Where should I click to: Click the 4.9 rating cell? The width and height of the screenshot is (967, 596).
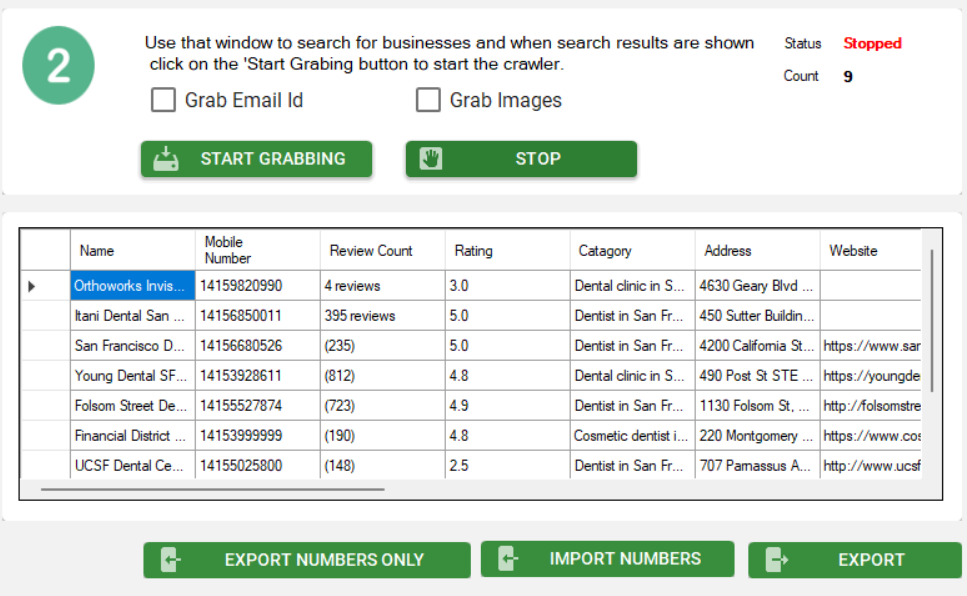point(508,405)
